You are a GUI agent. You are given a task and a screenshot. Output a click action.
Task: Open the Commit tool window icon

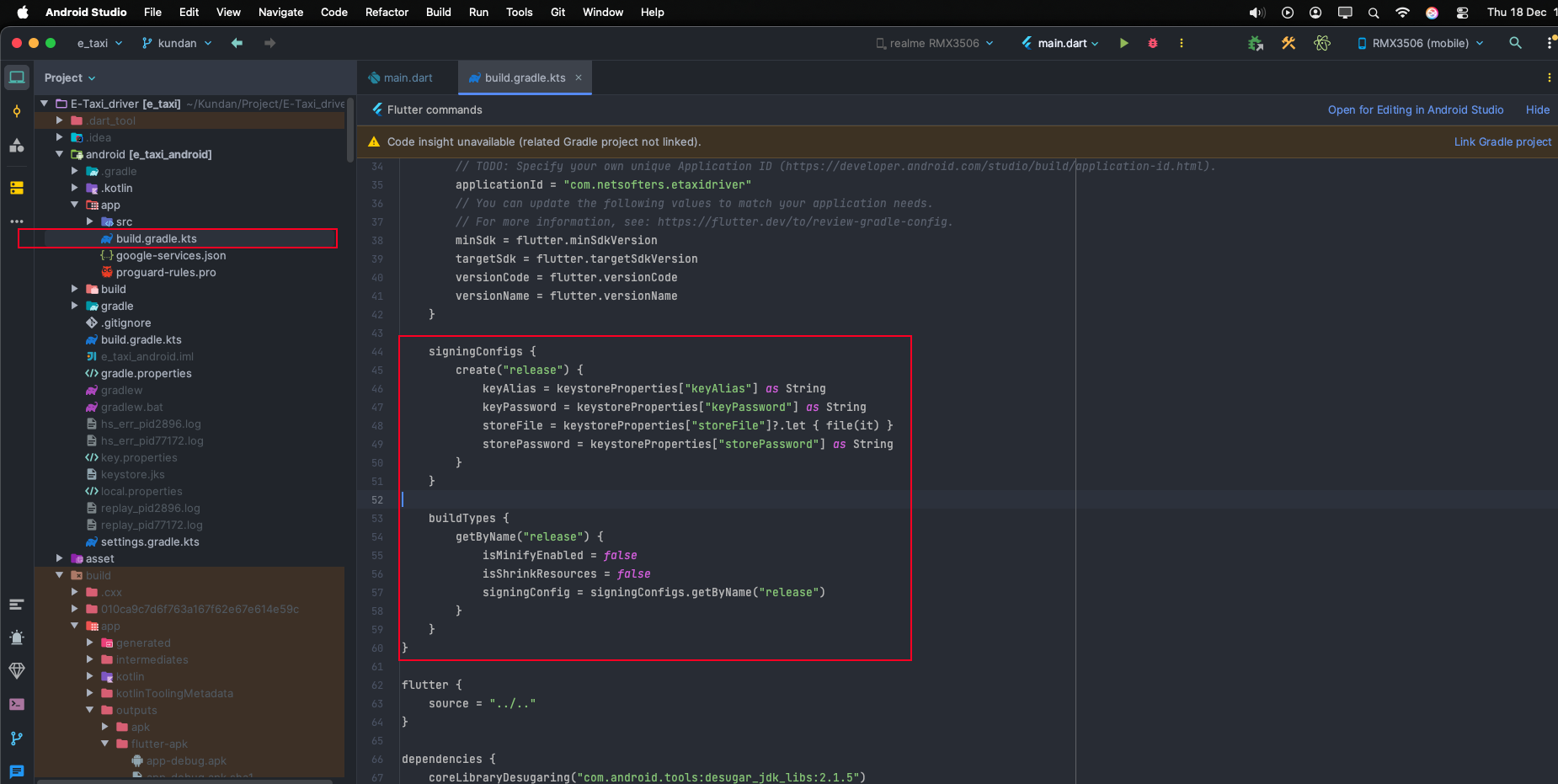click(17, 111)
